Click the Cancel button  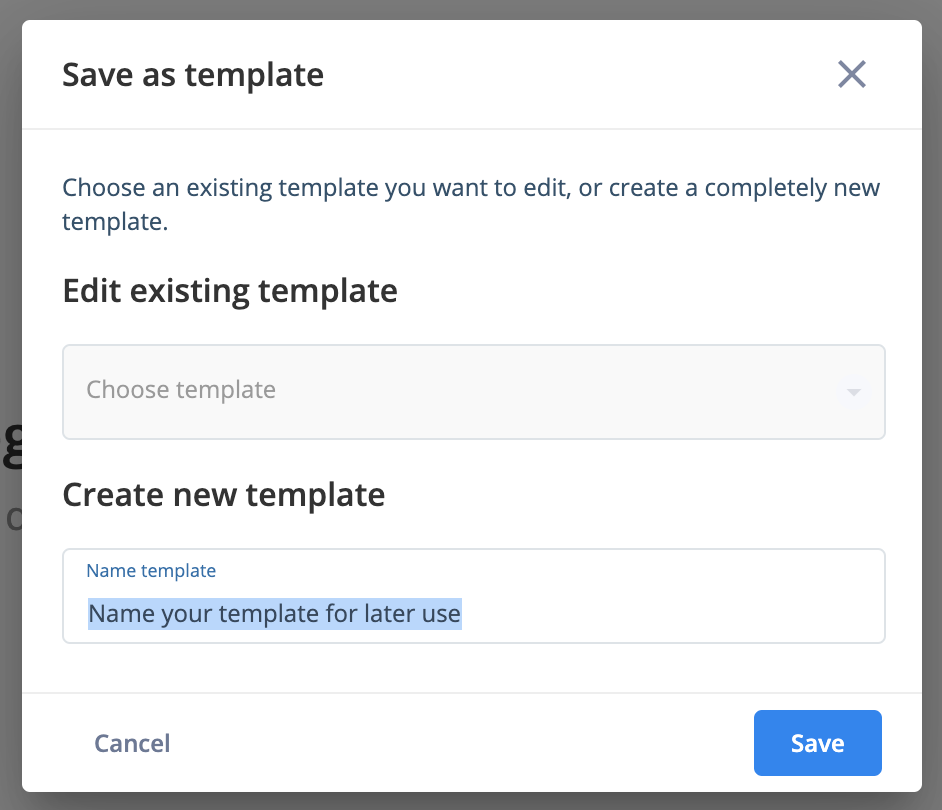(x=132, y=743)
